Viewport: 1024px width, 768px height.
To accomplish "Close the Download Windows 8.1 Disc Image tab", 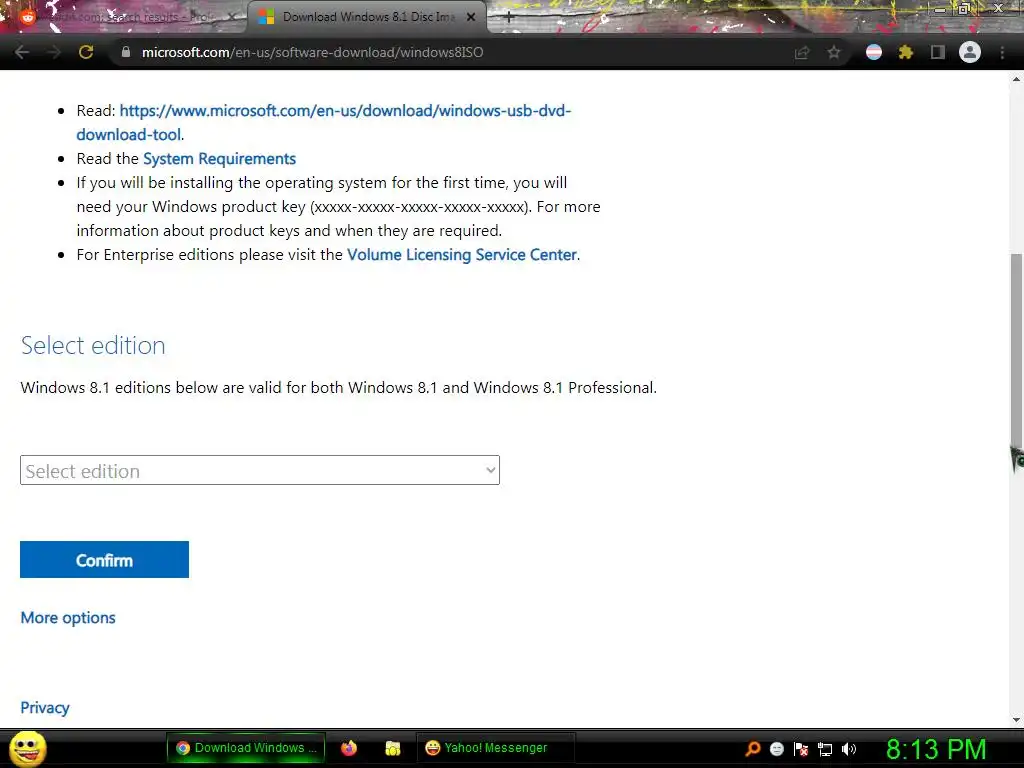I will coord(471,17).
